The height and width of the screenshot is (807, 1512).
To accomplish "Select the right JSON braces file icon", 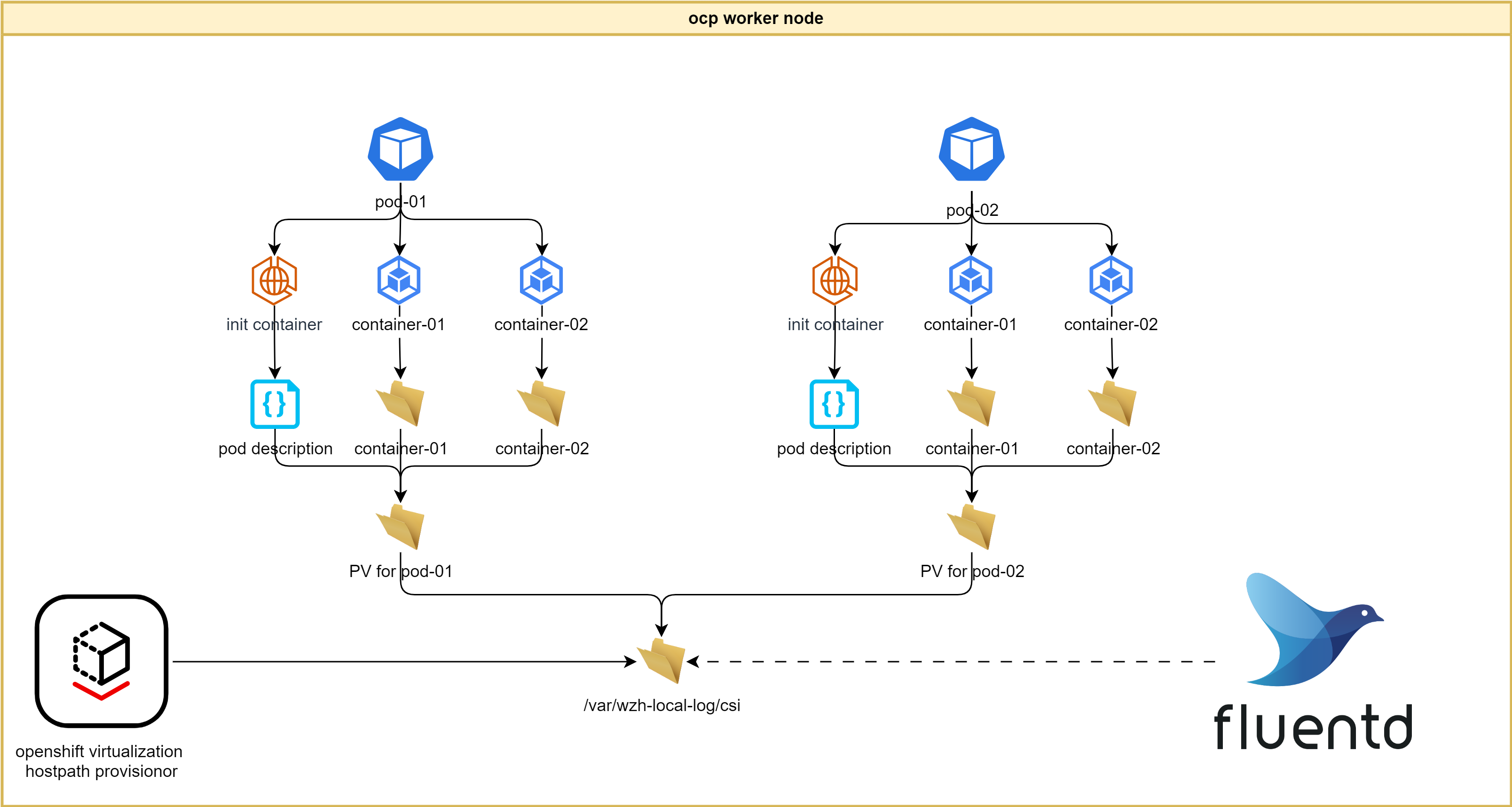I will point(834,404).
